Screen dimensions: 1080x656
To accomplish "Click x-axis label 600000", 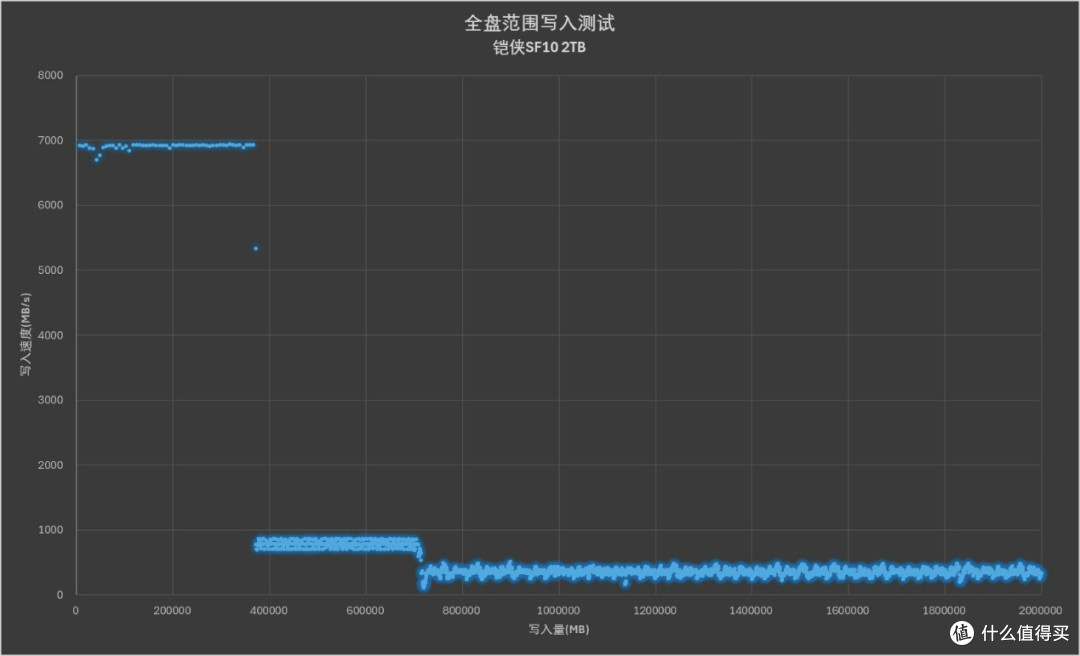I will coord(365,611).
